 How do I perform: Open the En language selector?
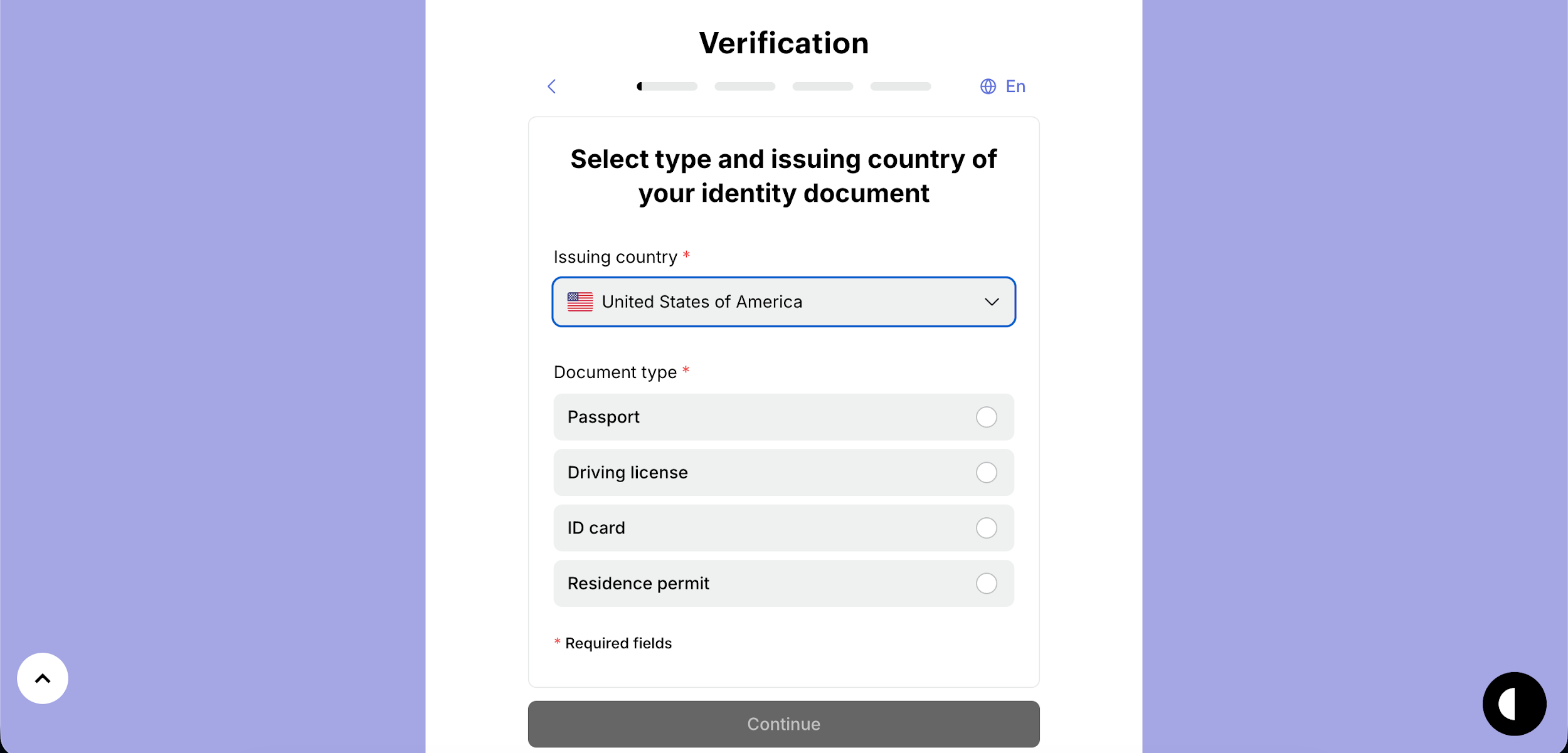click(1015, 87)
